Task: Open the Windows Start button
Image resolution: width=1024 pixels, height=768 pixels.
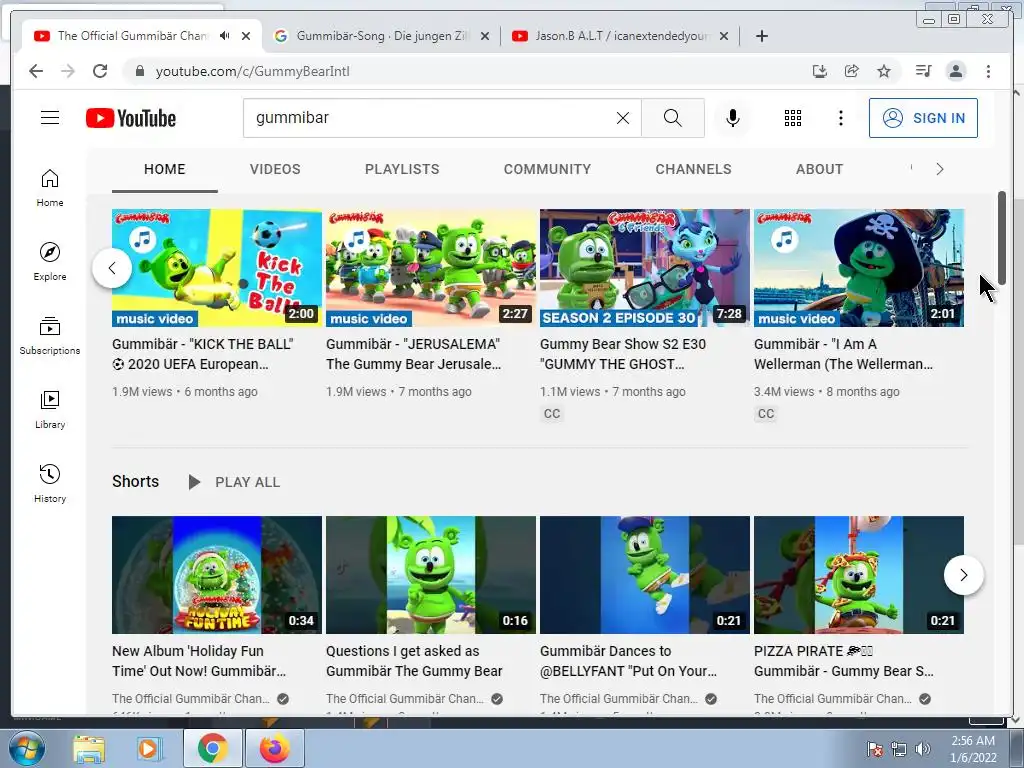Action: (25, 748)
